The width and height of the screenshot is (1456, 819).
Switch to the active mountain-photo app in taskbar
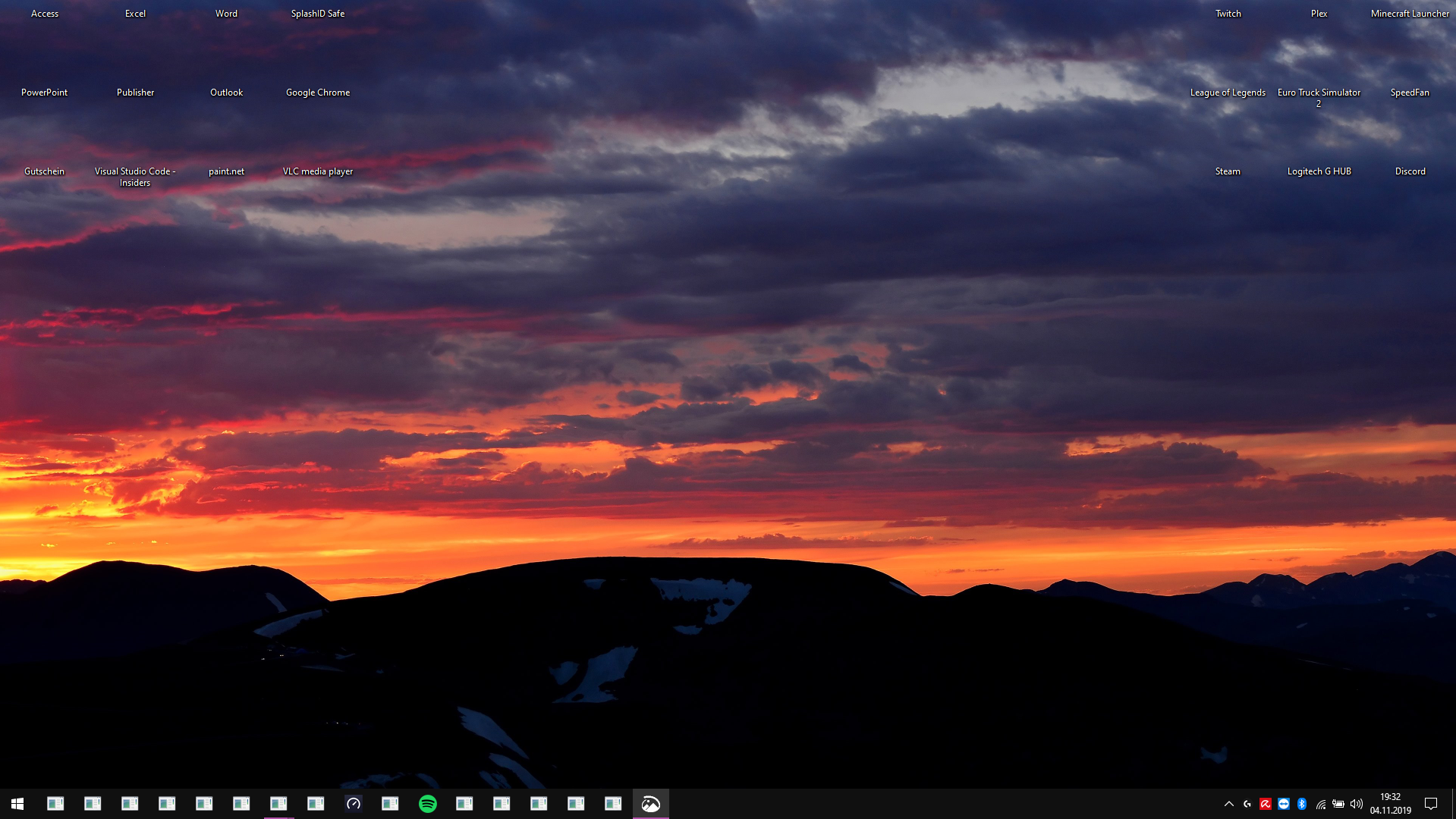click(651, 804)
